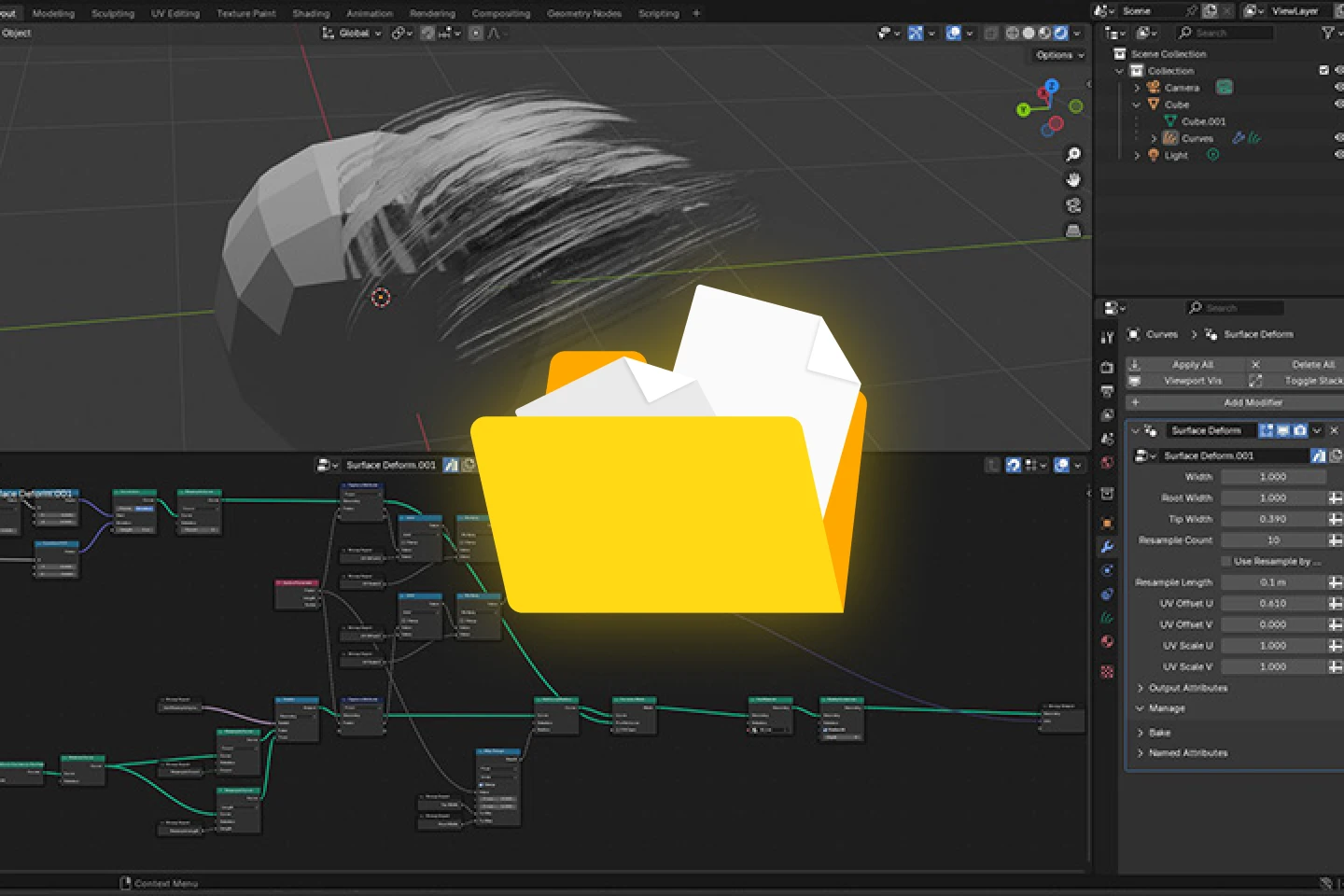
Task: Hide the Cube object in outliner
Action: pyautogui.click(x=1339, y=104)
